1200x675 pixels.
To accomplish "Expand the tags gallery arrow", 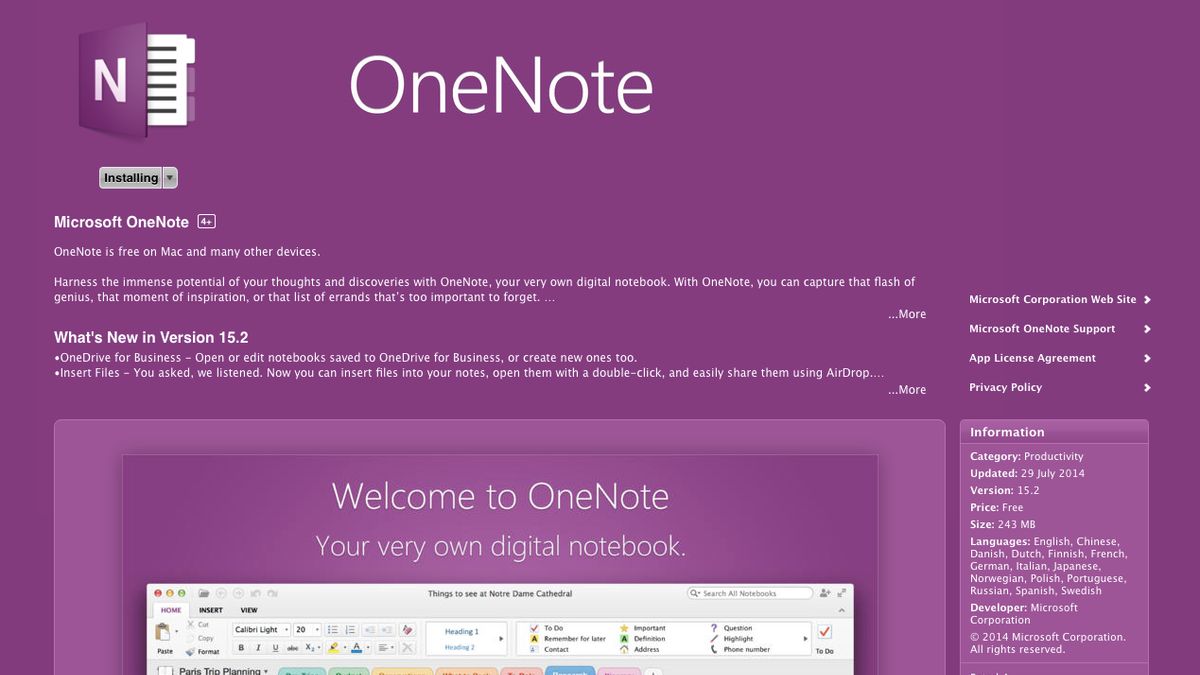I will [x=805, y=638].
